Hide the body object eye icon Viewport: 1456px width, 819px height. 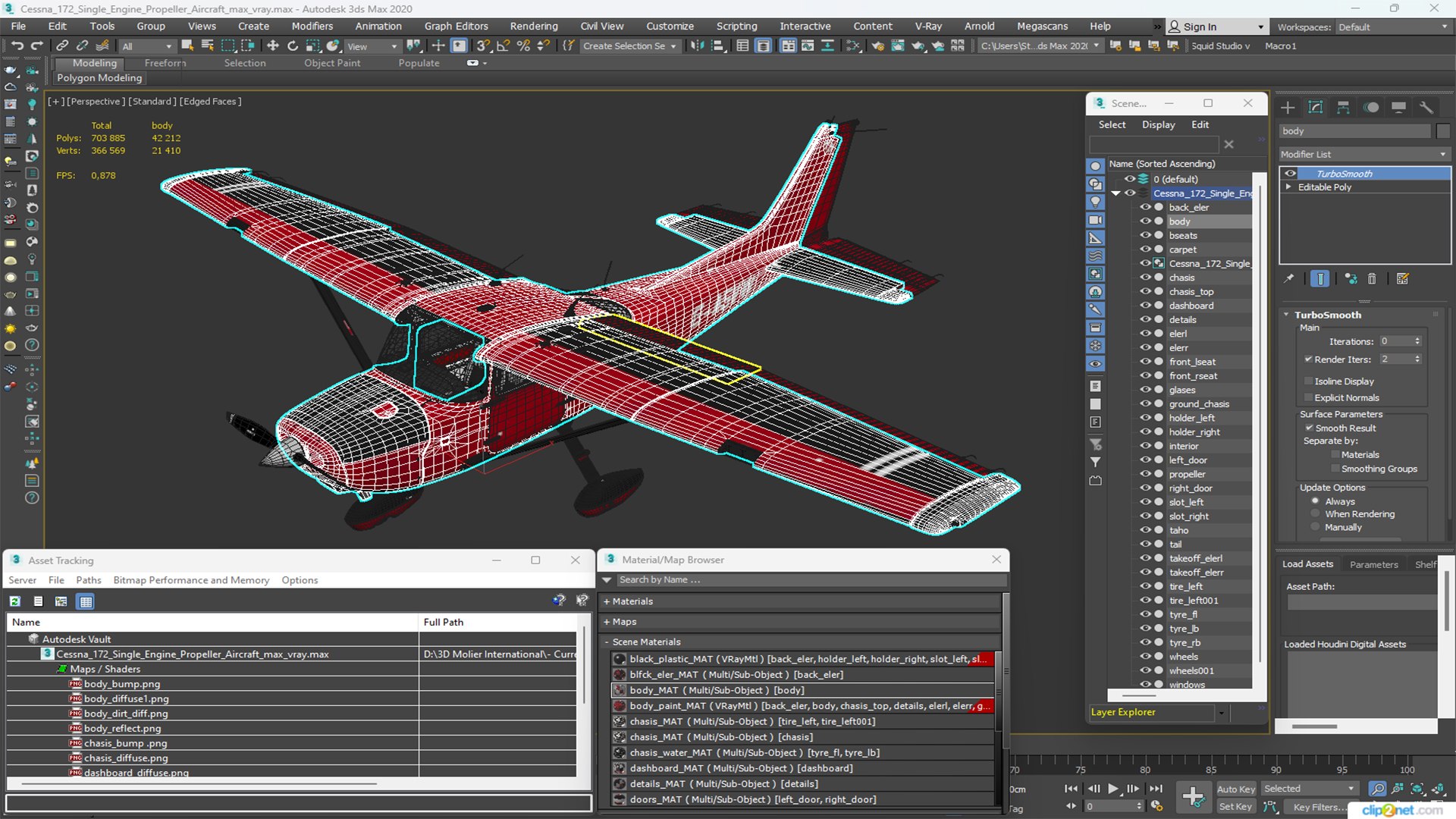[1145, 221]
